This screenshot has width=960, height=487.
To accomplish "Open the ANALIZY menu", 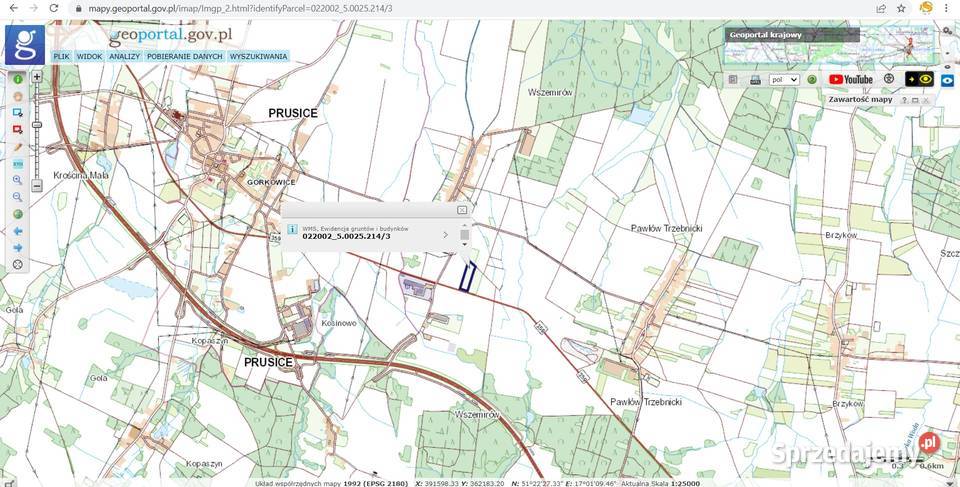I will 125,56.
